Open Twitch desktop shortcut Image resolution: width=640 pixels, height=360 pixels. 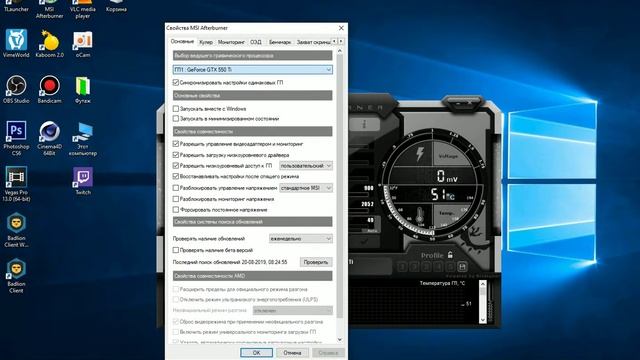coord(83,180)
